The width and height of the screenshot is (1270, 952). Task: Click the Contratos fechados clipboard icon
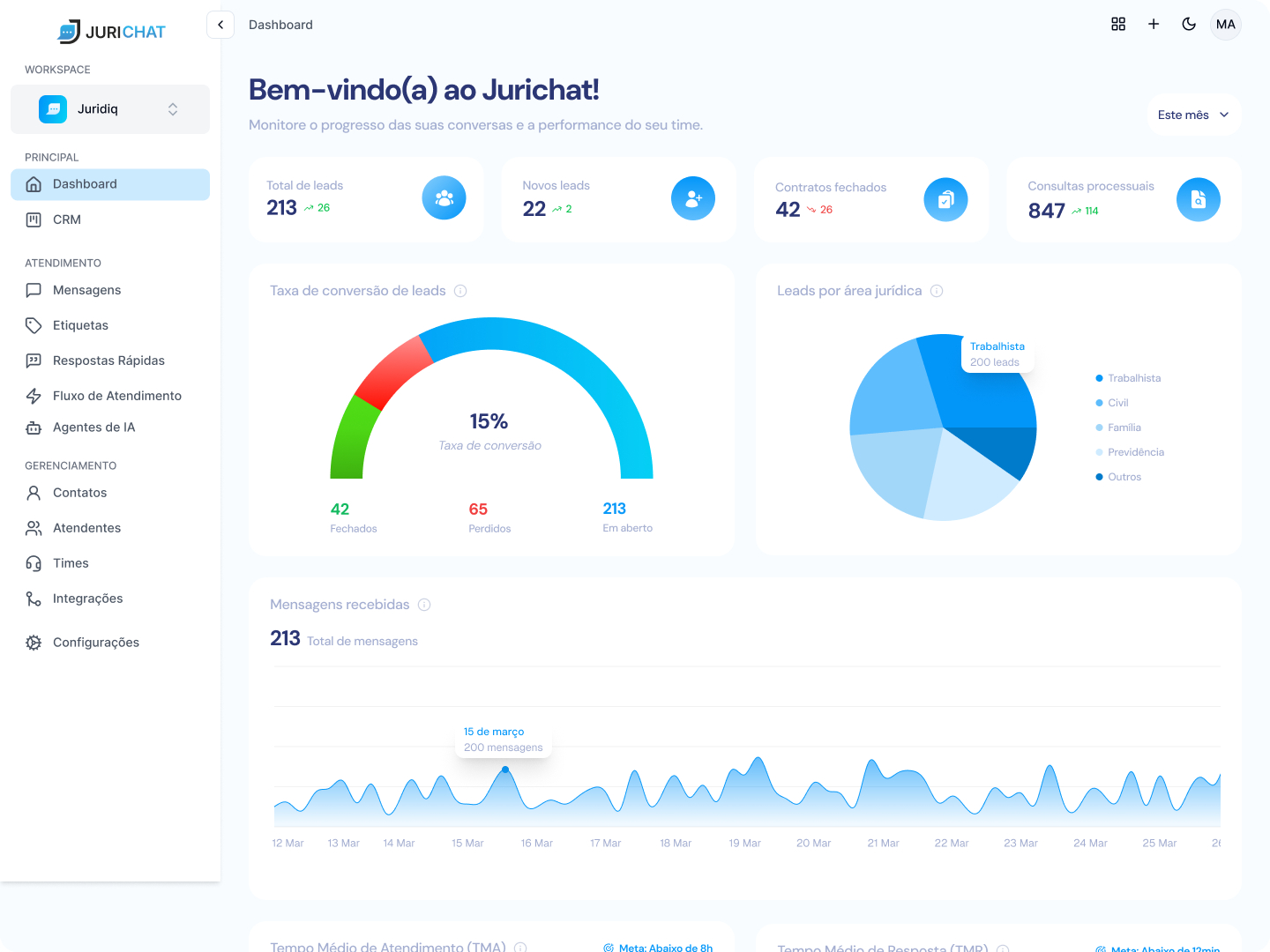coord(945,200)
